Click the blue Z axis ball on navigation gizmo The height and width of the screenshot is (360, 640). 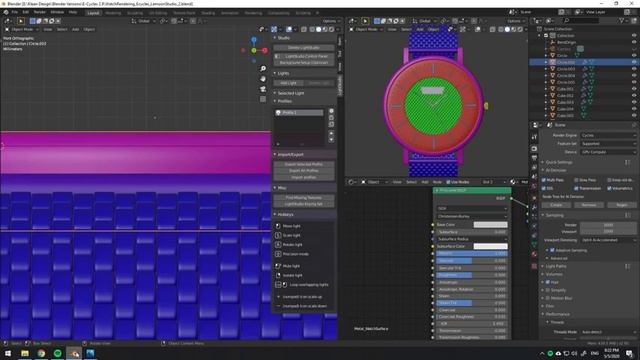(254, 40)
